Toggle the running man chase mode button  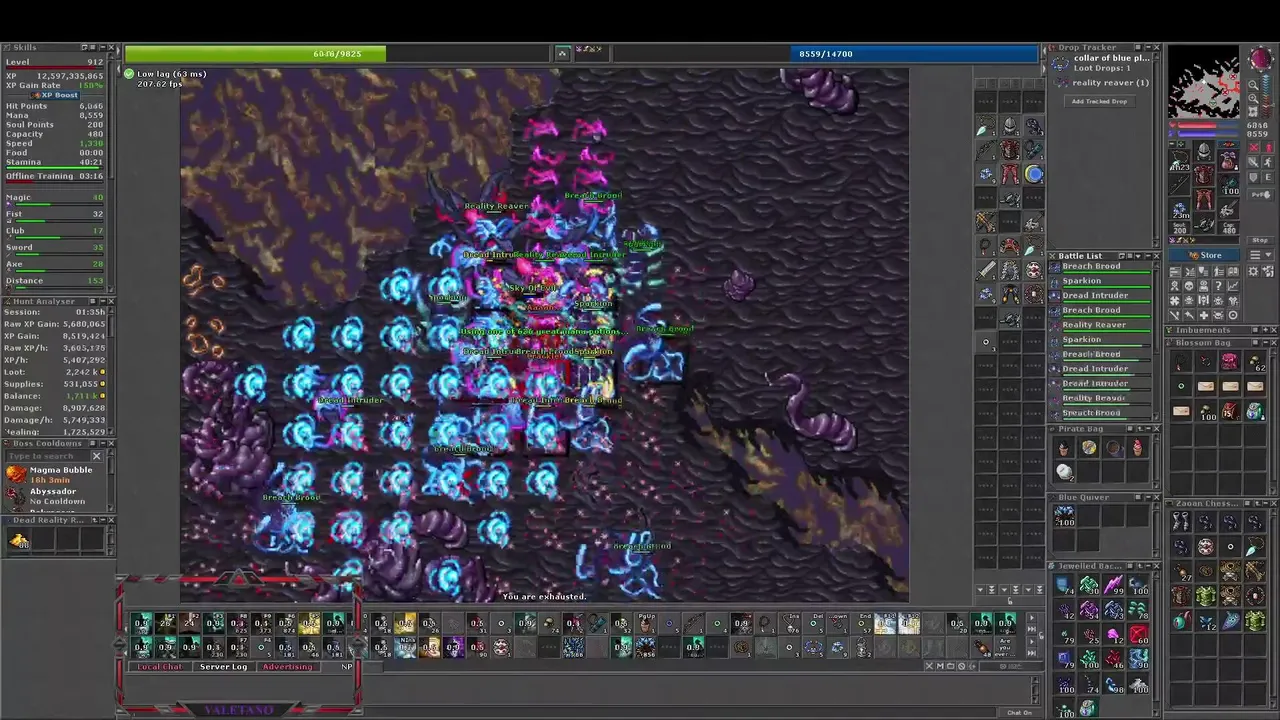1268,162
